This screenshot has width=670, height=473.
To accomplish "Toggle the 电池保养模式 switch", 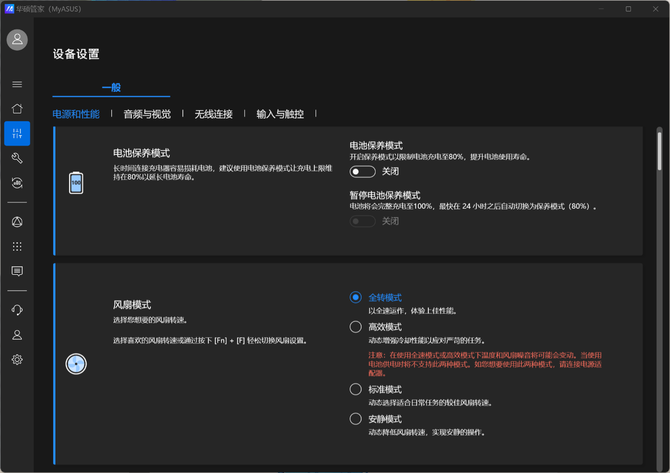I will (x=362, y=172).
